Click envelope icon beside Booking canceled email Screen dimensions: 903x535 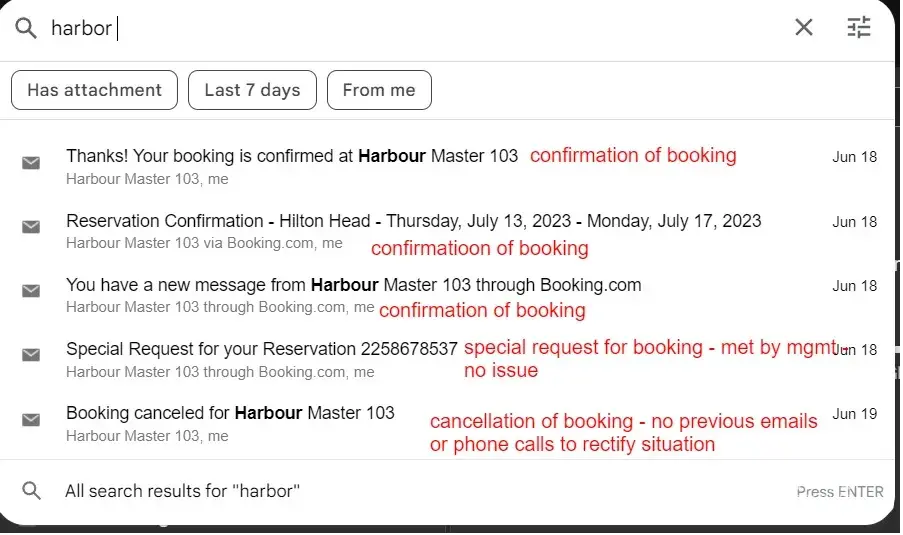click(31, 419)
